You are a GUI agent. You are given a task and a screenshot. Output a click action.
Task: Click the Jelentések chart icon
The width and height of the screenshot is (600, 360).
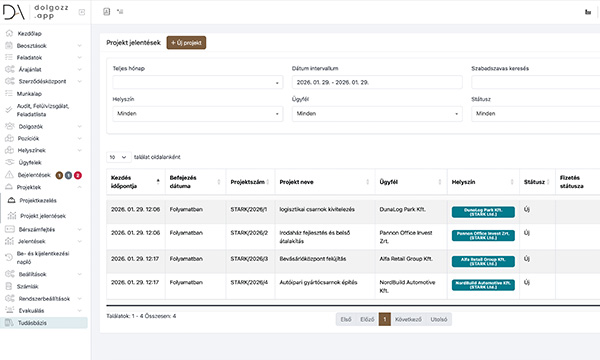coord(9,241)
